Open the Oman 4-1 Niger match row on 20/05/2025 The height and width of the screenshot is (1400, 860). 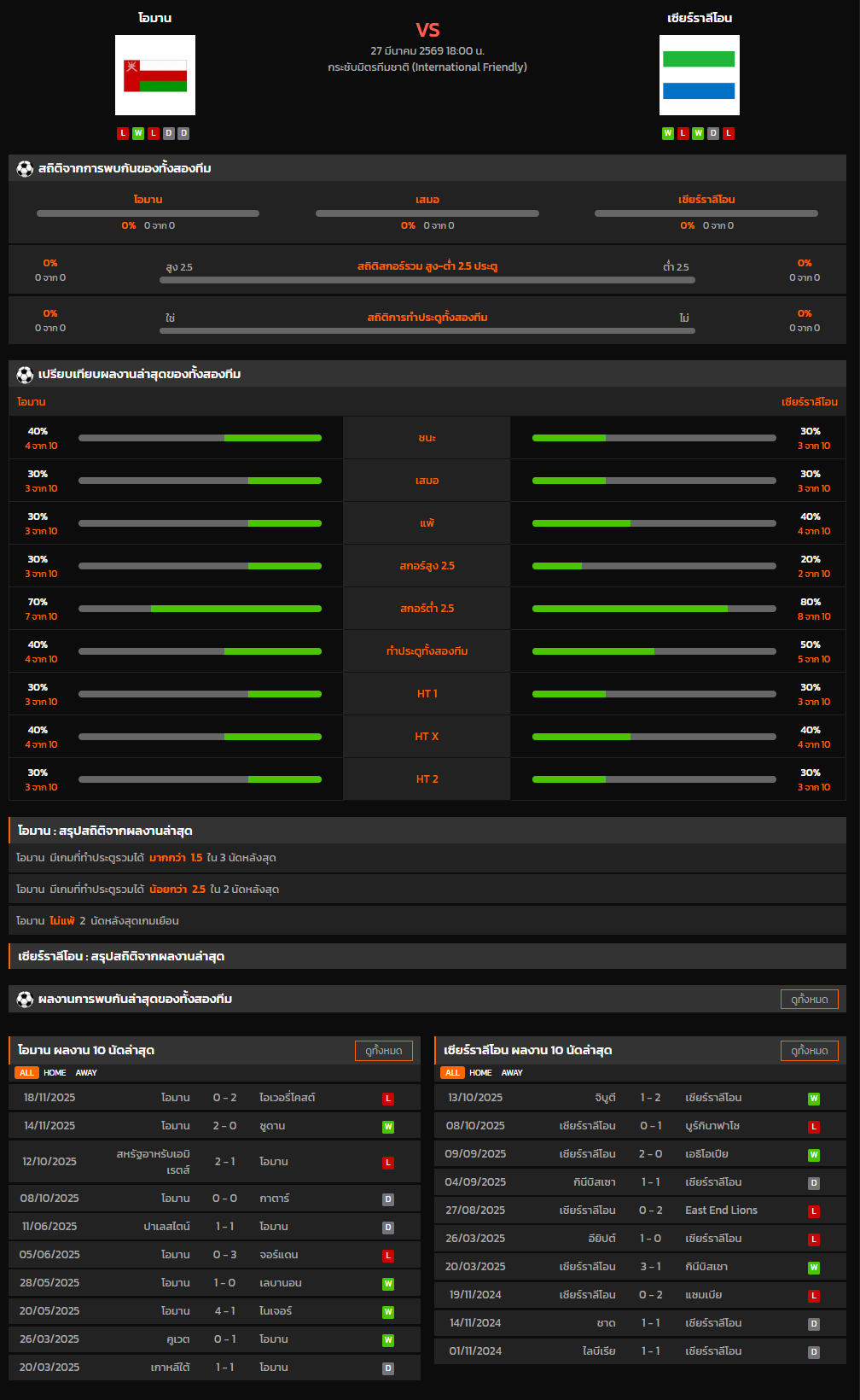coord(214,1311)
